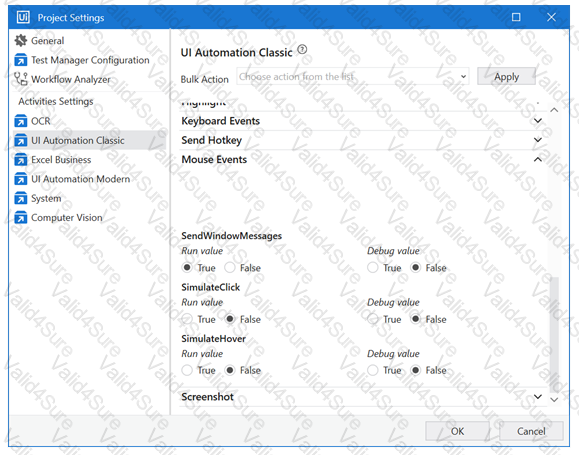This screenshot has width=579, height=455.
Task: Set SimulateHover run value to True
Action: (187, 370)
